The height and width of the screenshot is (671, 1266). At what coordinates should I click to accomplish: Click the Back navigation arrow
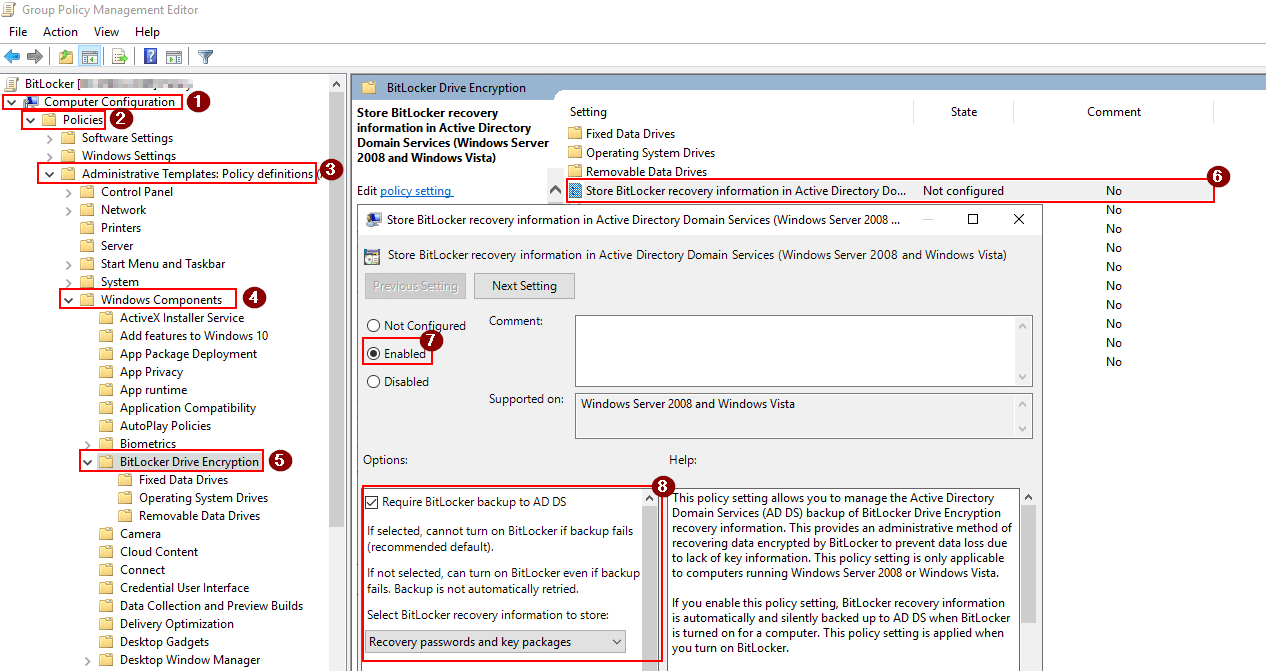(x=11, y=56)
